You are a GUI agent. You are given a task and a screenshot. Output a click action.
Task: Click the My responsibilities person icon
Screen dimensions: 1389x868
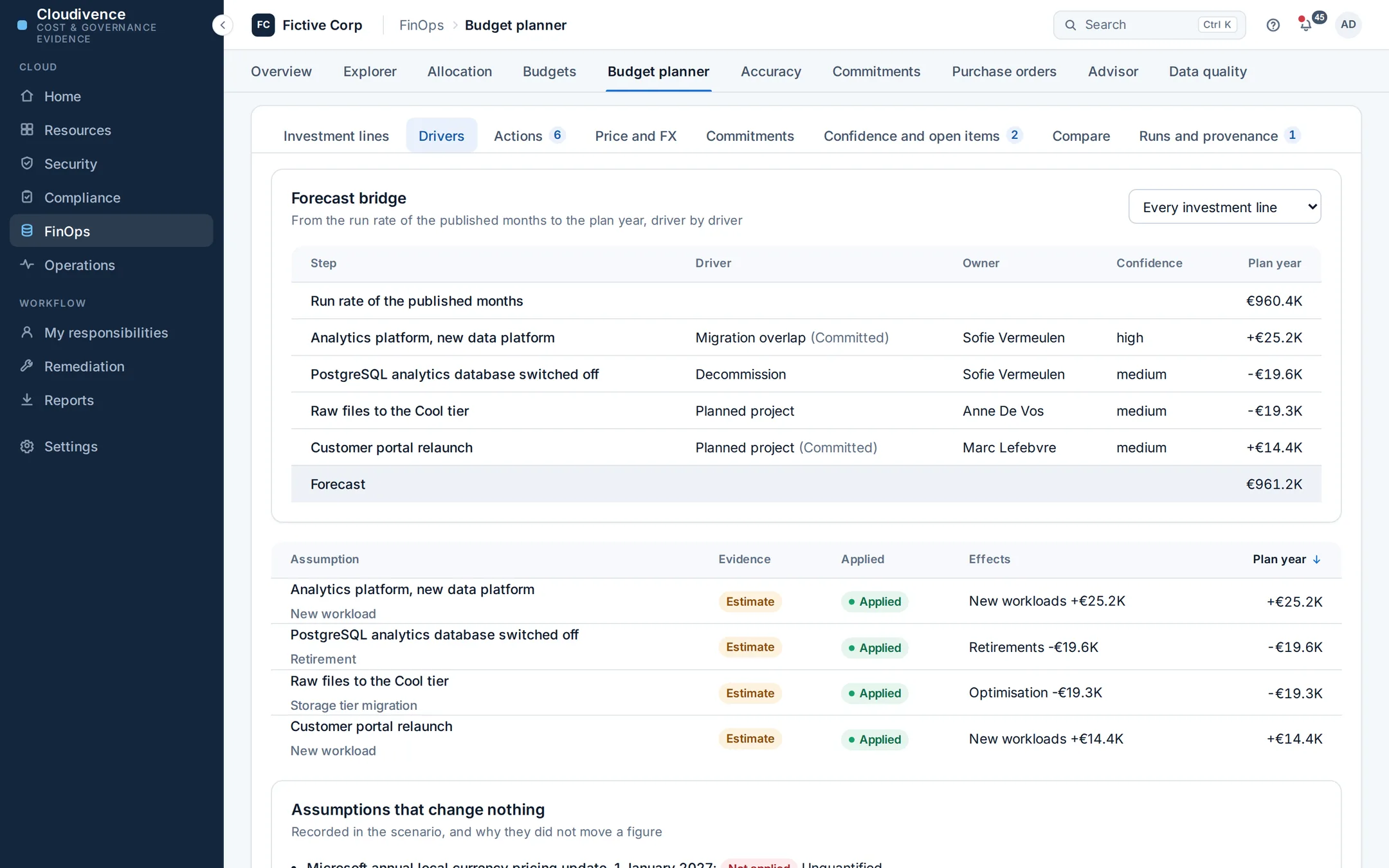(27, 332)
